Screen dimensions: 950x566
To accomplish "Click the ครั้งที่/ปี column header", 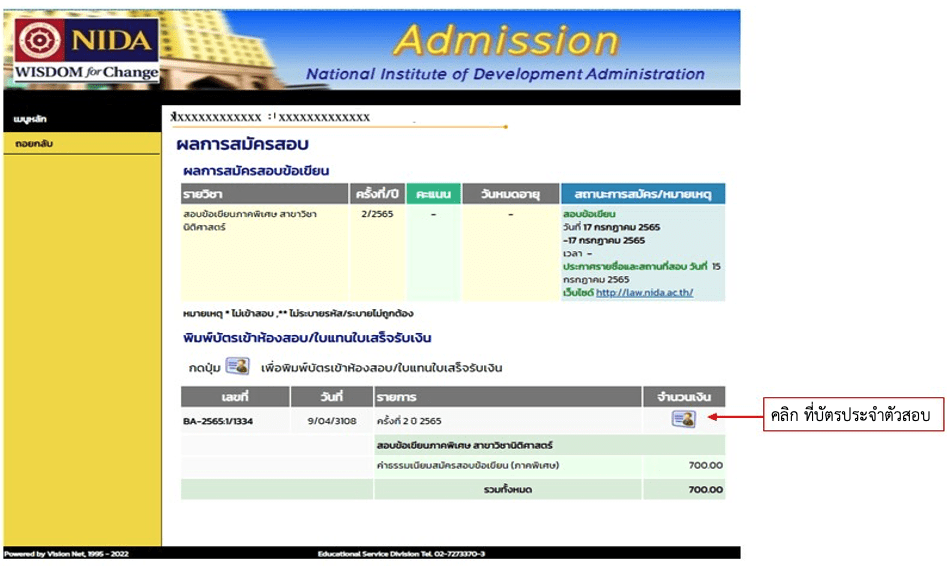I will point(377,194).
